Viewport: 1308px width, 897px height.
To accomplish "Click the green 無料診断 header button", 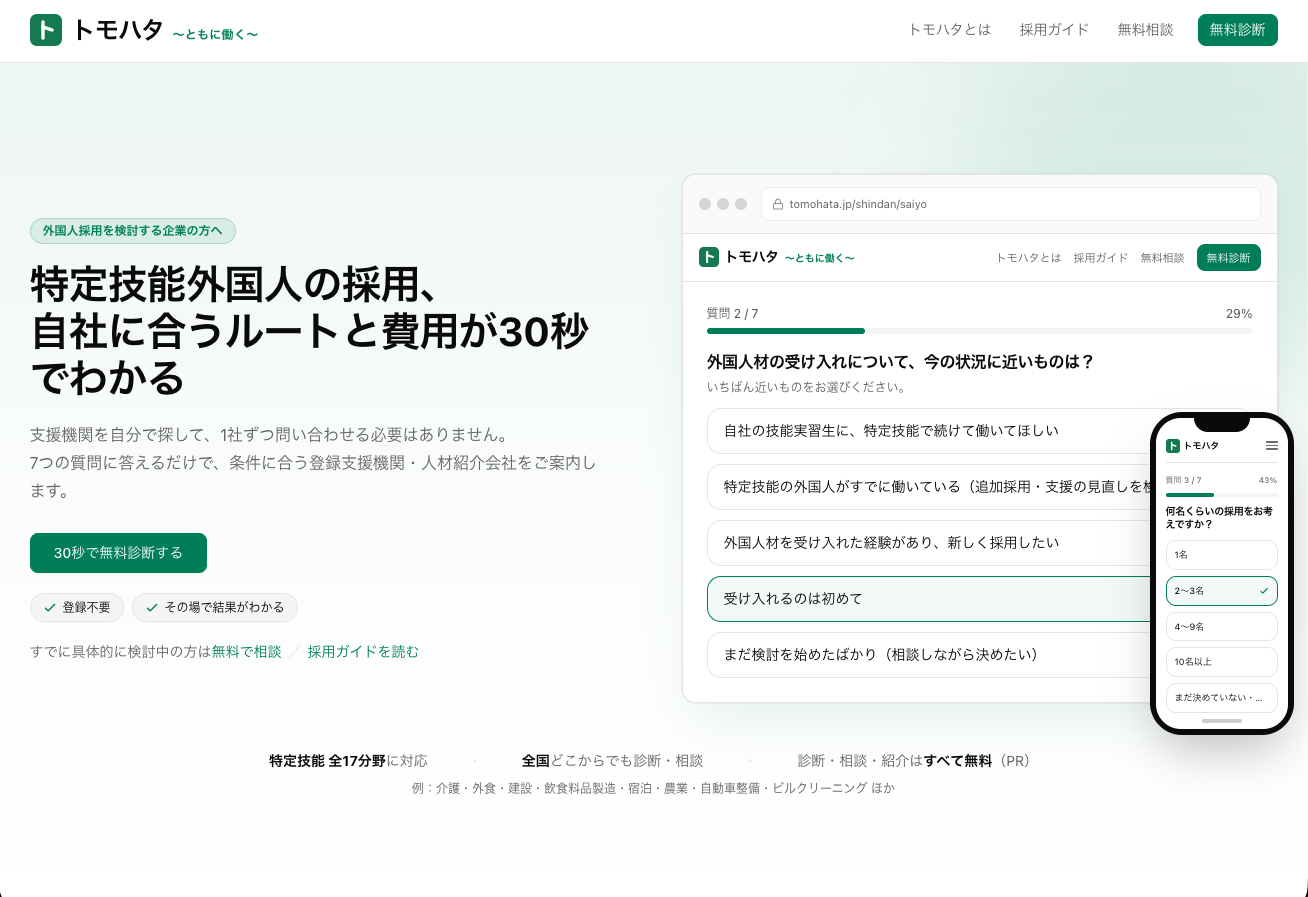I will [x=1237, y=30].
